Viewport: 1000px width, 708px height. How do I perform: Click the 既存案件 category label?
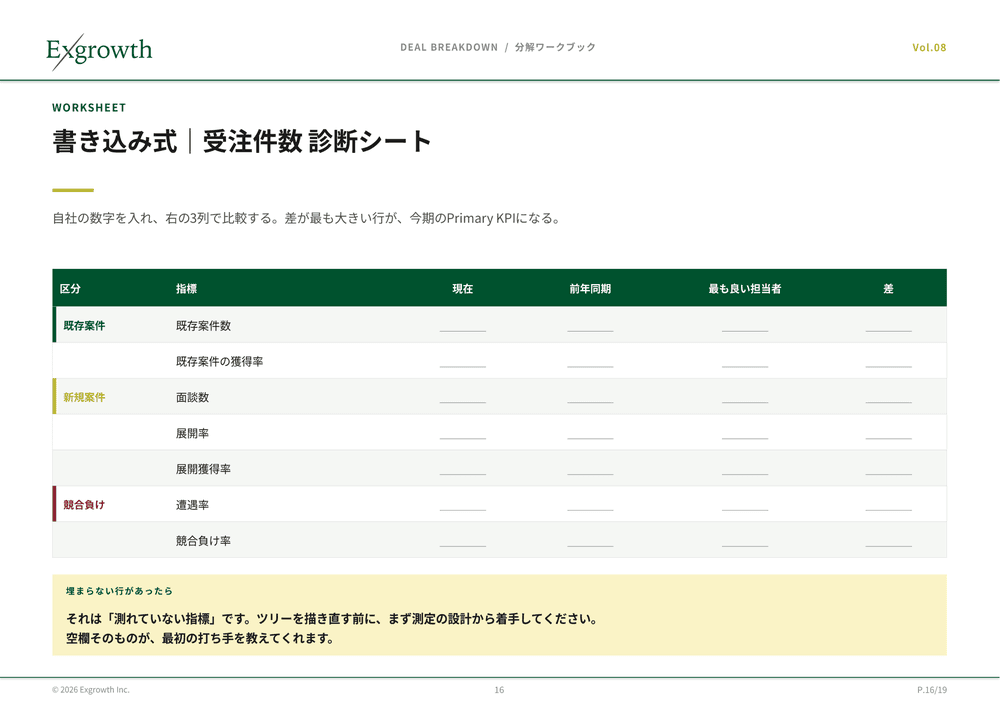tap(84, 325)
